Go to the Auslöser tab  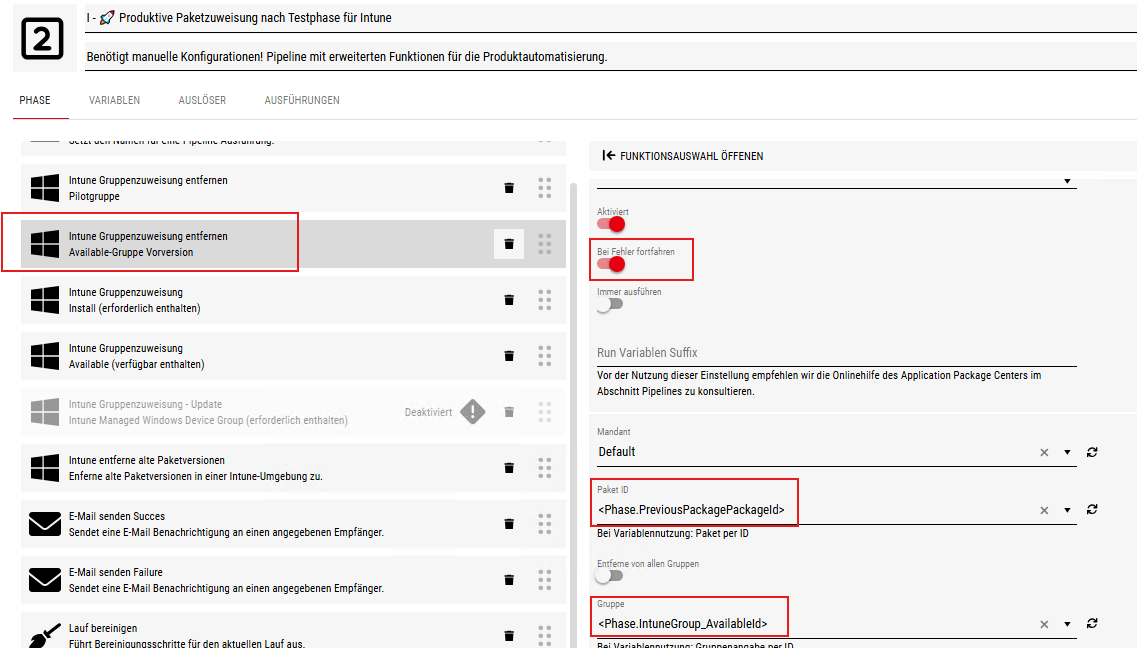[x=202, y=100]
